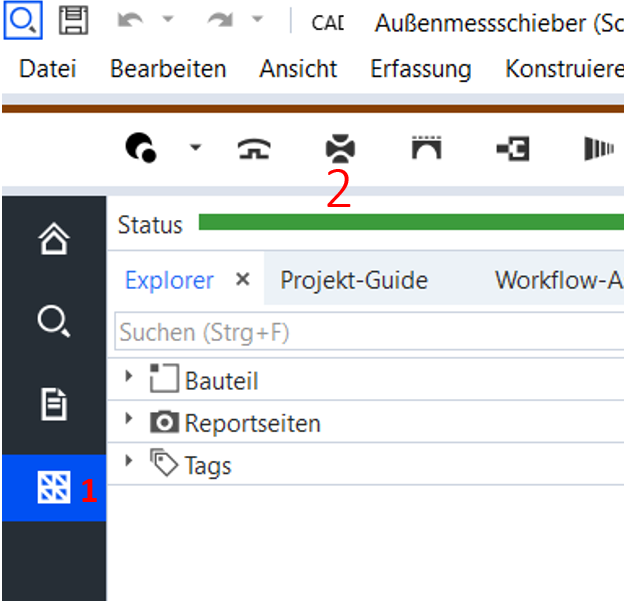Close the Explorer tab with the X
The width and height of the screenshot is (624, 601).
[243, 279]
